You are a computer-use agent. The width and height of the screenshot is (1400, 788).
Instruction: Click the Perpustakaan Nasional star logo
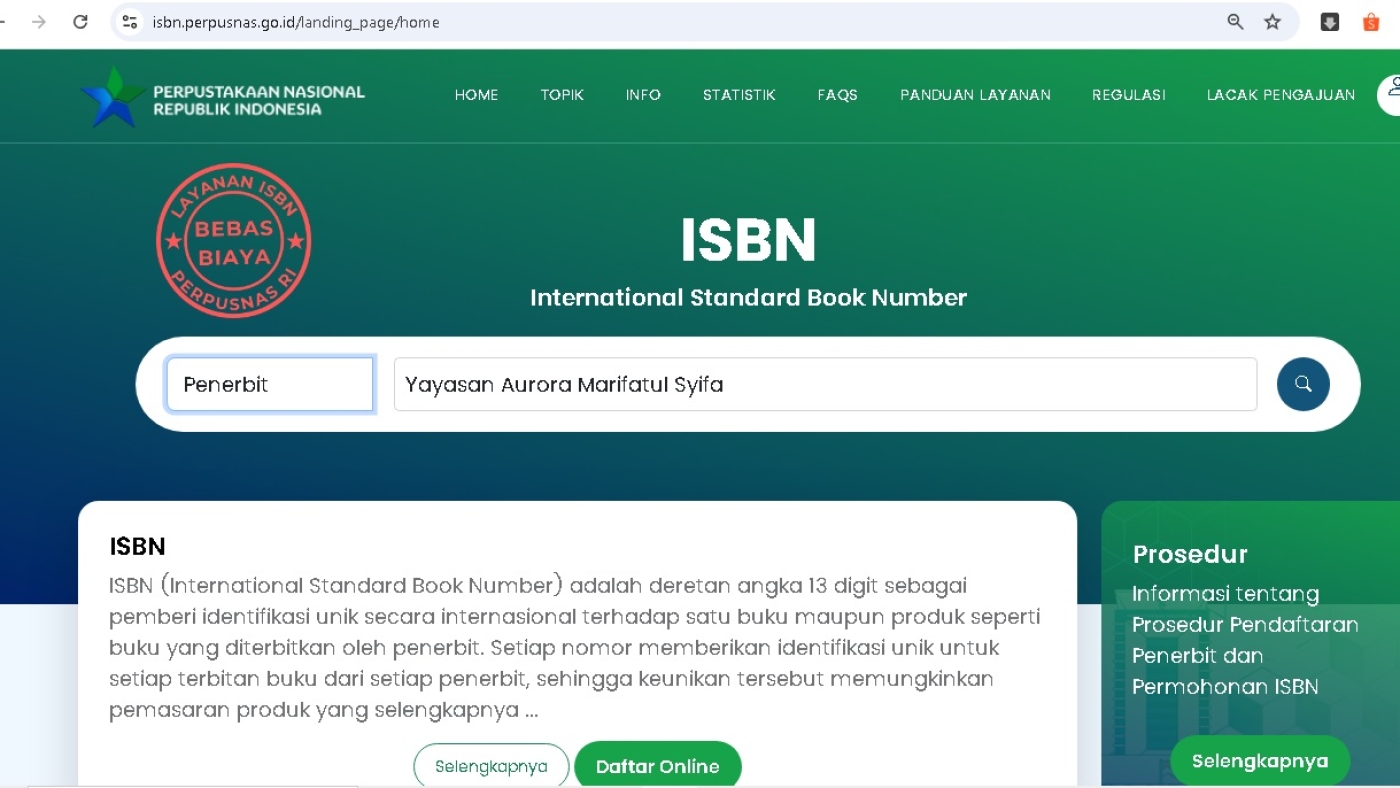click(x=110, y=96)
